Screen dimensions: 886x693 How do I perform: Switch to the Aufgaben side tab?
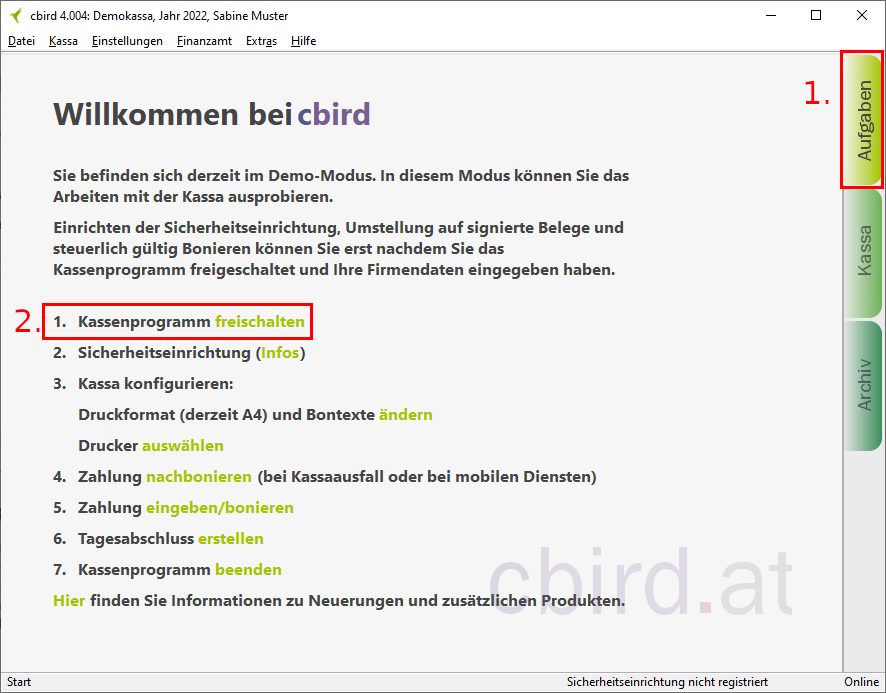863,120
